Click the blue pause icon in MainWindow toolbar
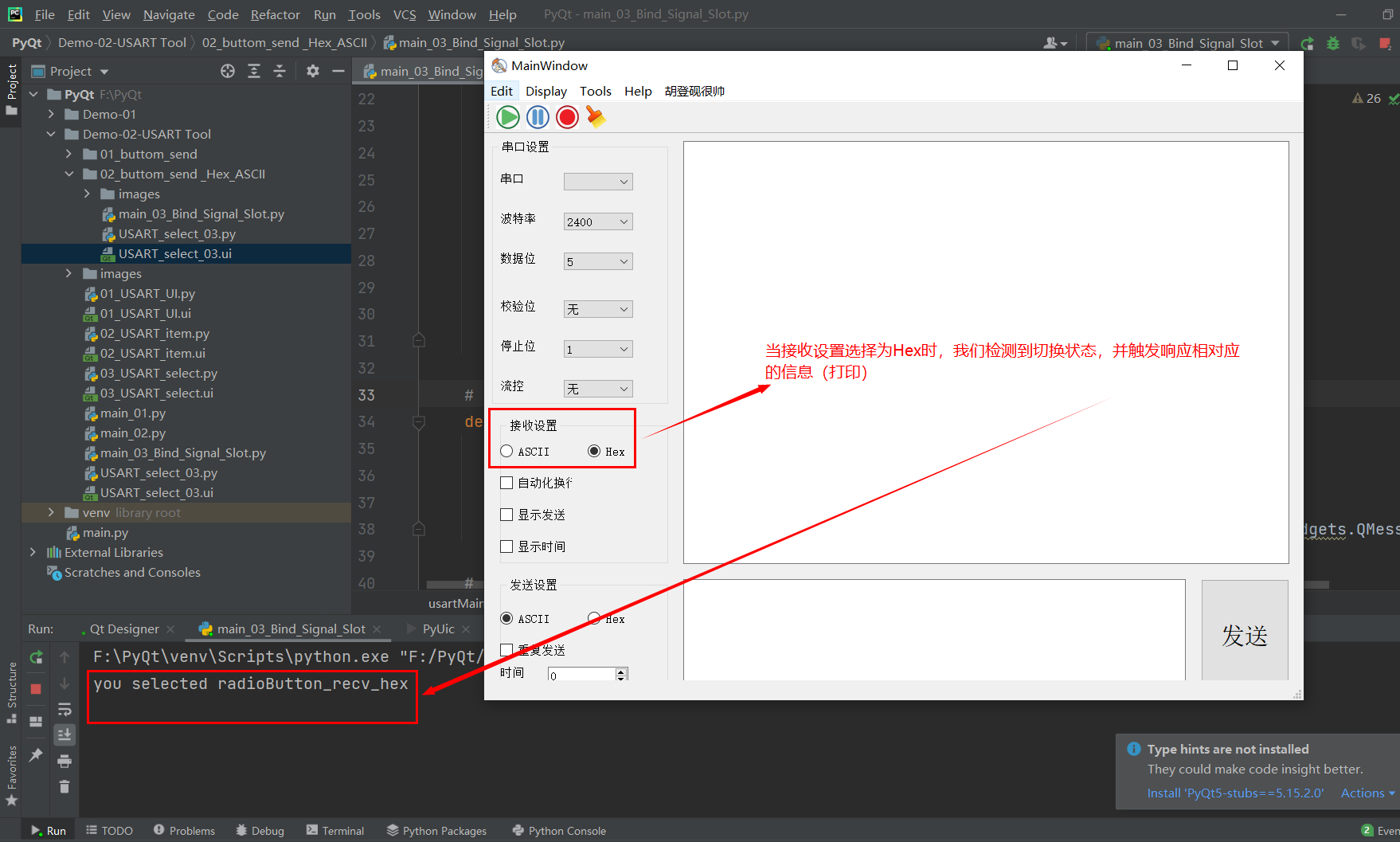Viewport: 1400px width, 842px height. tap(538, 117)
